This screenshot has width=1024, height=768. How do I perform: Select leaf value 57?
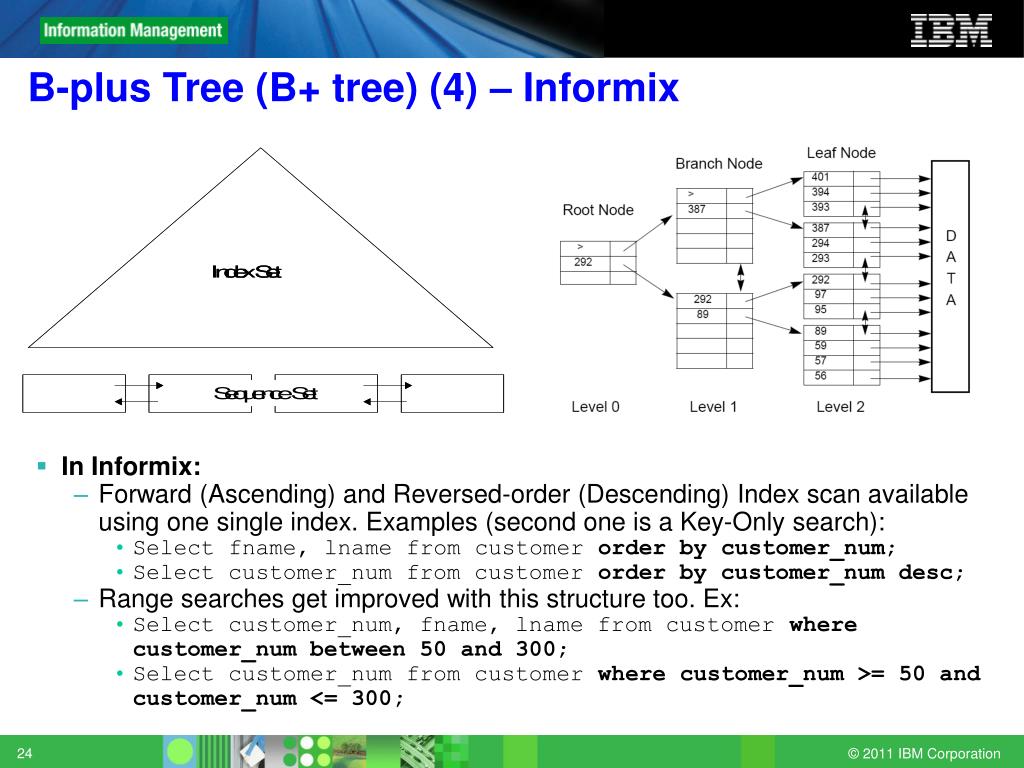click(x=820, y=360)
